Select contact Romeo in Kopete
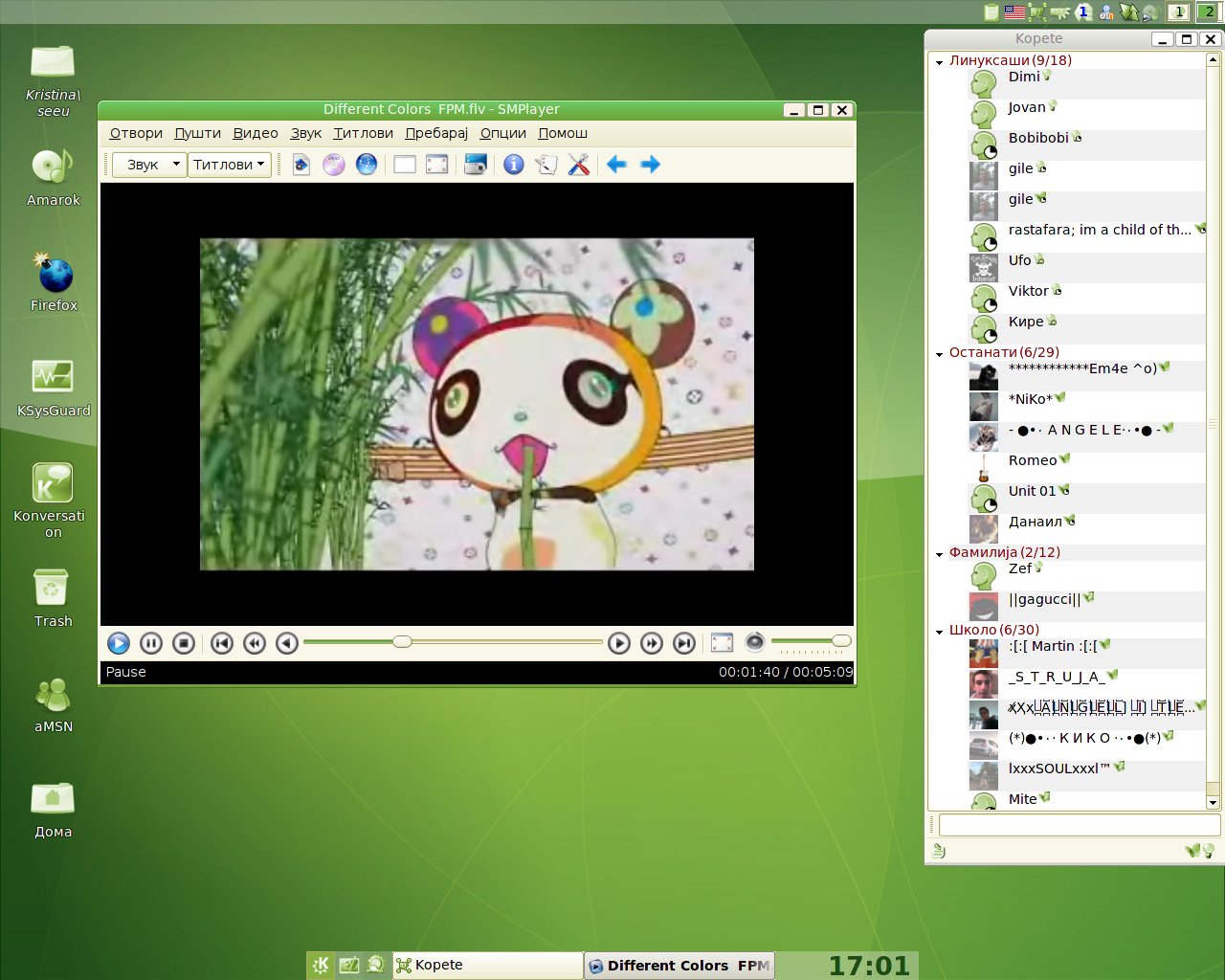This screenshot has height=980, width=1225. tap(1086, 466)
